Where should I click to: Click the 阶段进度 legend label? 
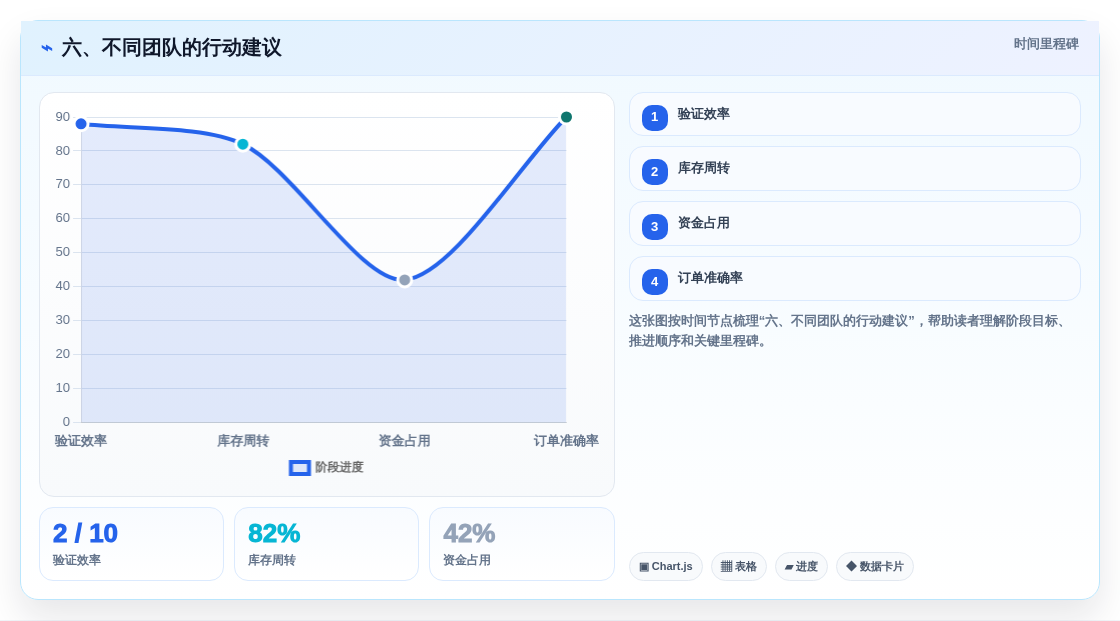coord(339,467)
